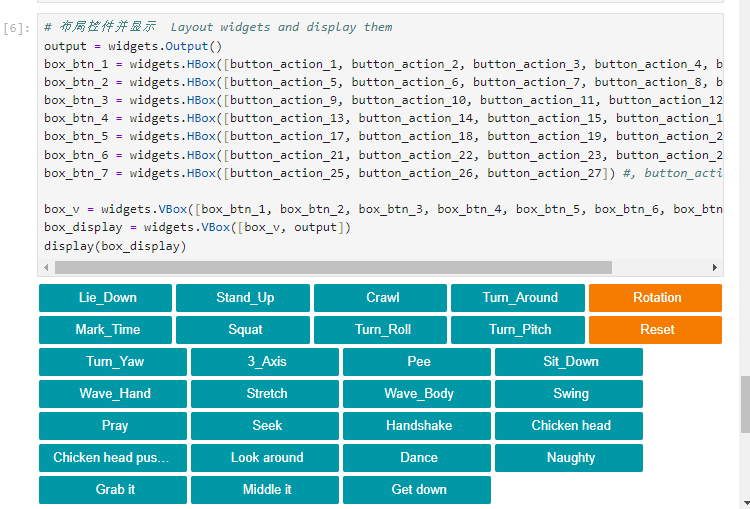Image resolution: width=750 pixels, height=509 pixels.
Task: Start the Mark_Time action
Action: coord(105,330)
